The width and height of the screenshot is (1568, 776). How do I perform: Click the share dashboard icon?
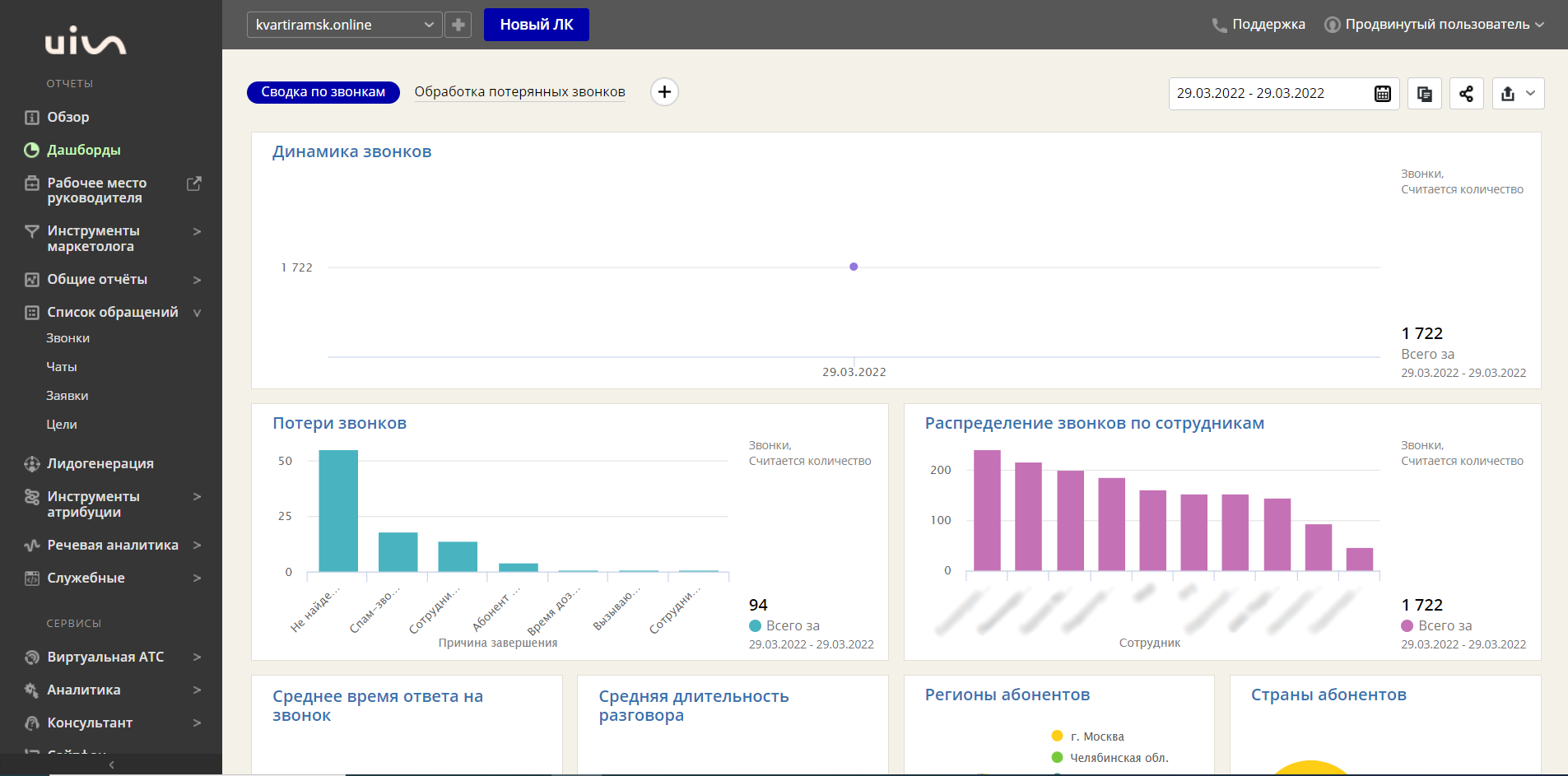pyautogui.click(x=1466, y=94)
